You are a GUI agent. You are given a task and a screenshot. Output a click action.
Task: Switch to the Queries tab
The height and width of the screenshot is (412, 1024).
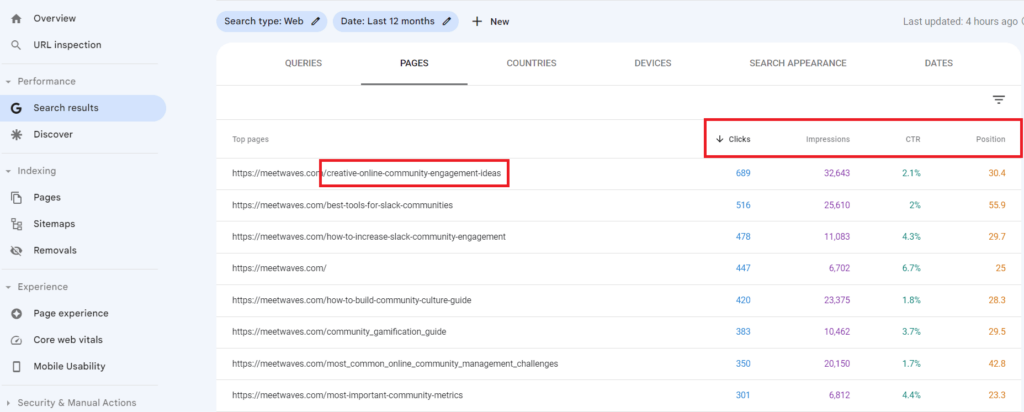coord(303,63)
